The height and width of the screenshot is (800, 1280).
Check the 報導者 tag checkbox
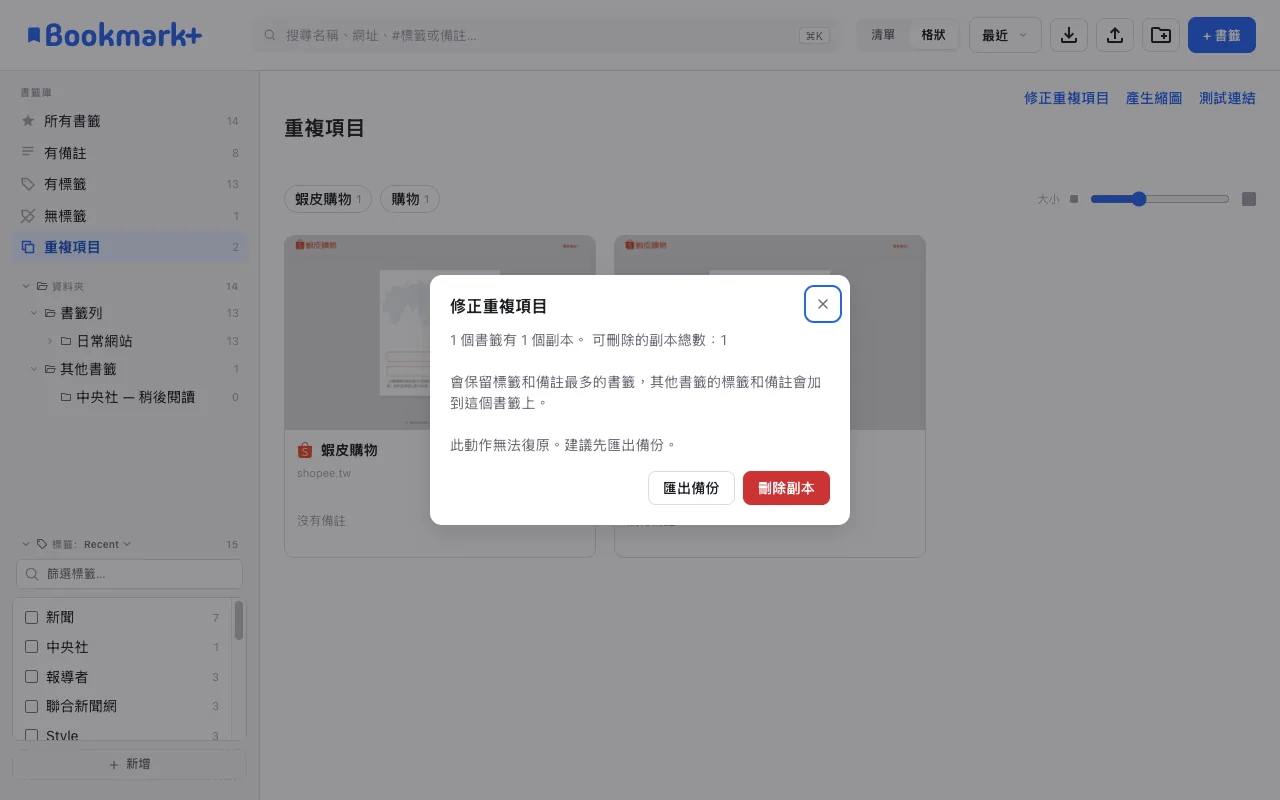point(31,677)
